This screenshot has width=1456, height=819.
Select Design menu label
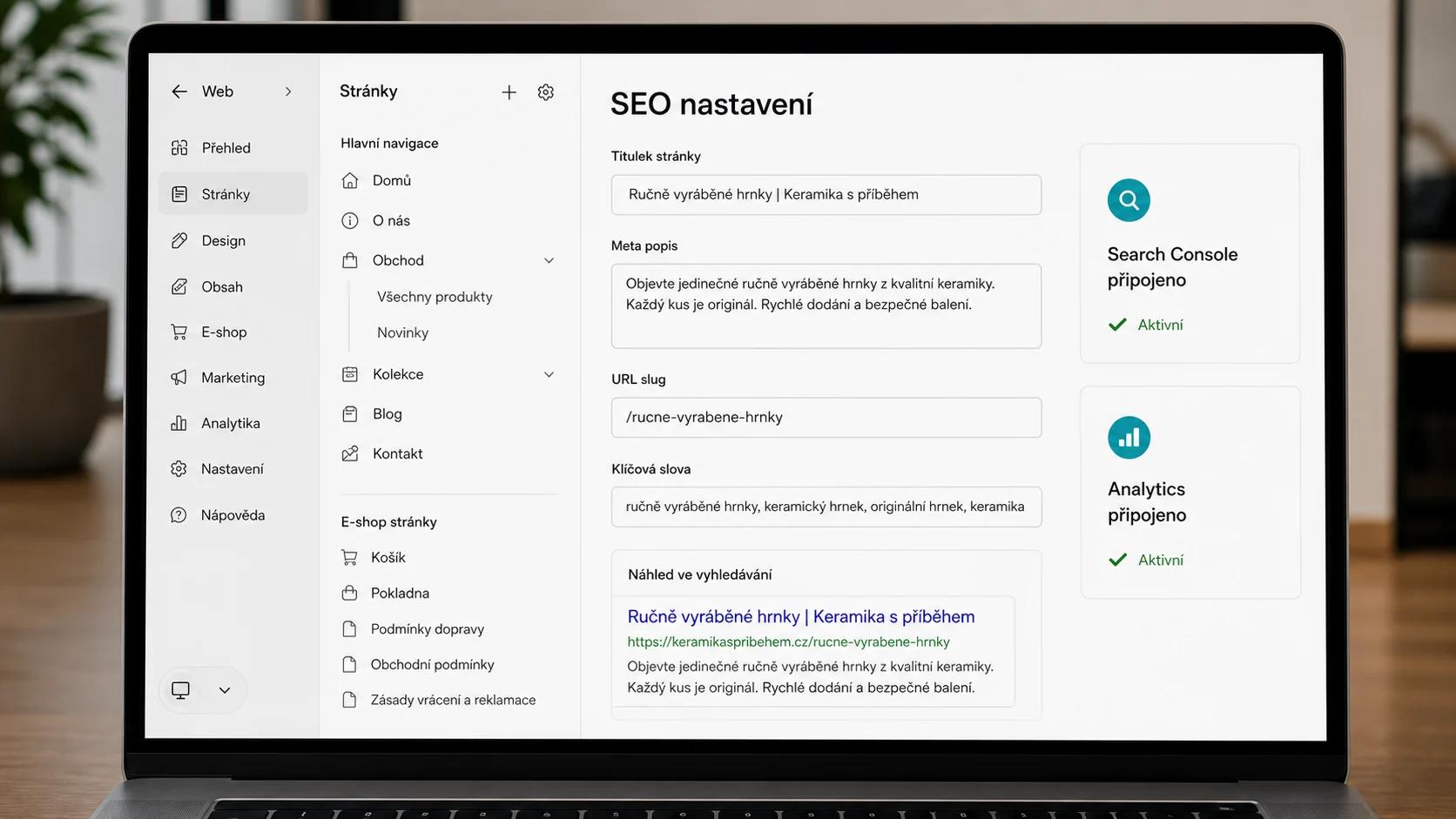point(224,241)
